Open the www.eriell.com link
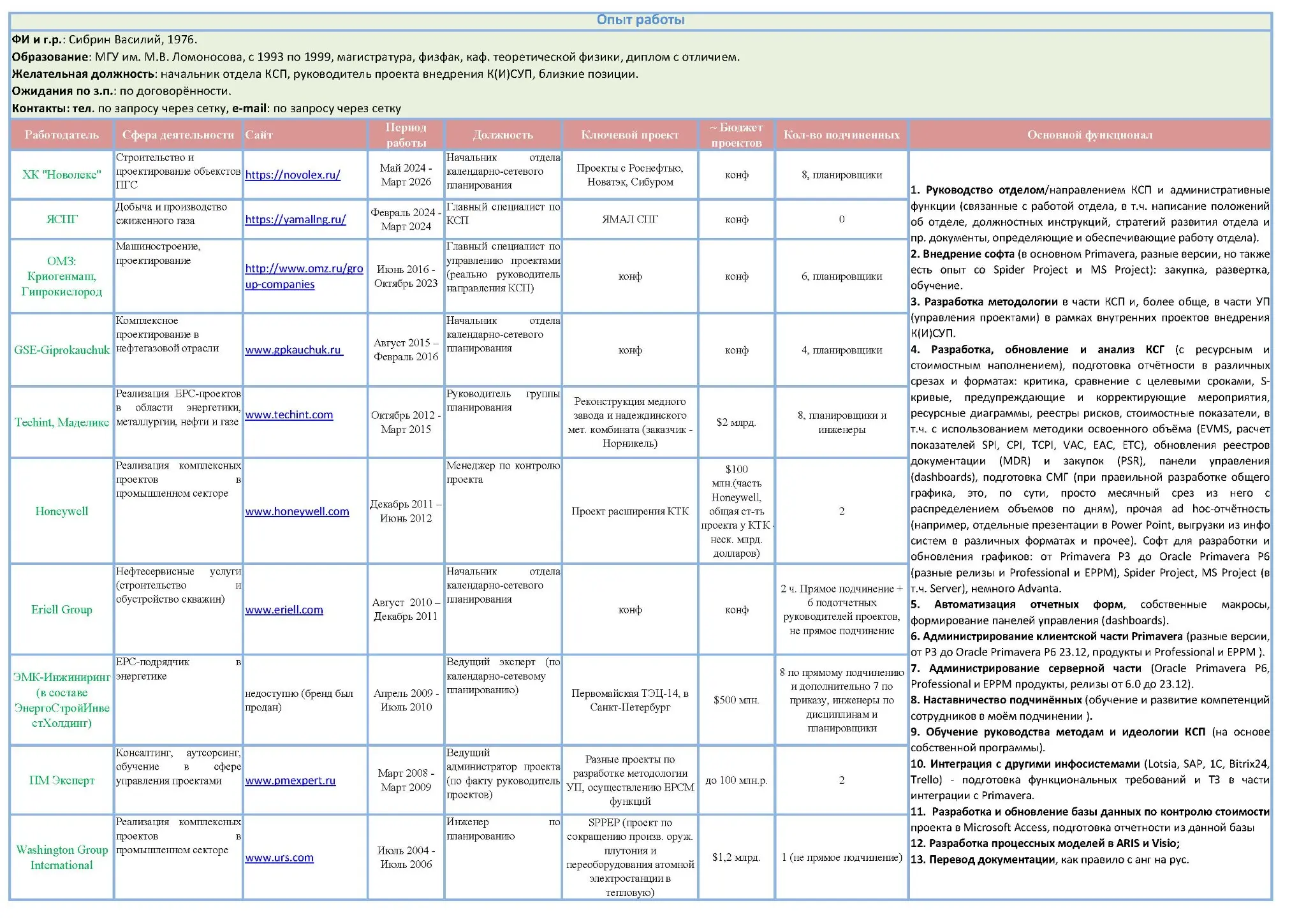This screenshot has width=1306, height=924. (x=284, y=610)
